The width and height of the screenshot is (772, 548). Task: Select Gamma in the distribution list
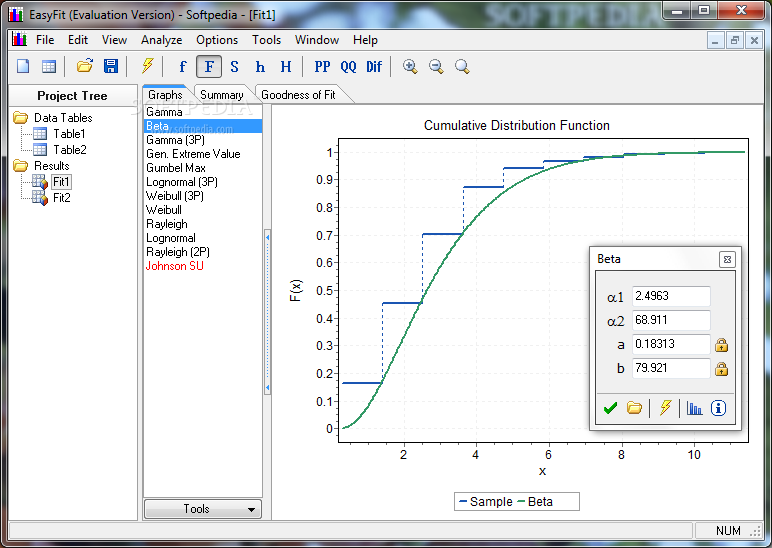point(203,112)
